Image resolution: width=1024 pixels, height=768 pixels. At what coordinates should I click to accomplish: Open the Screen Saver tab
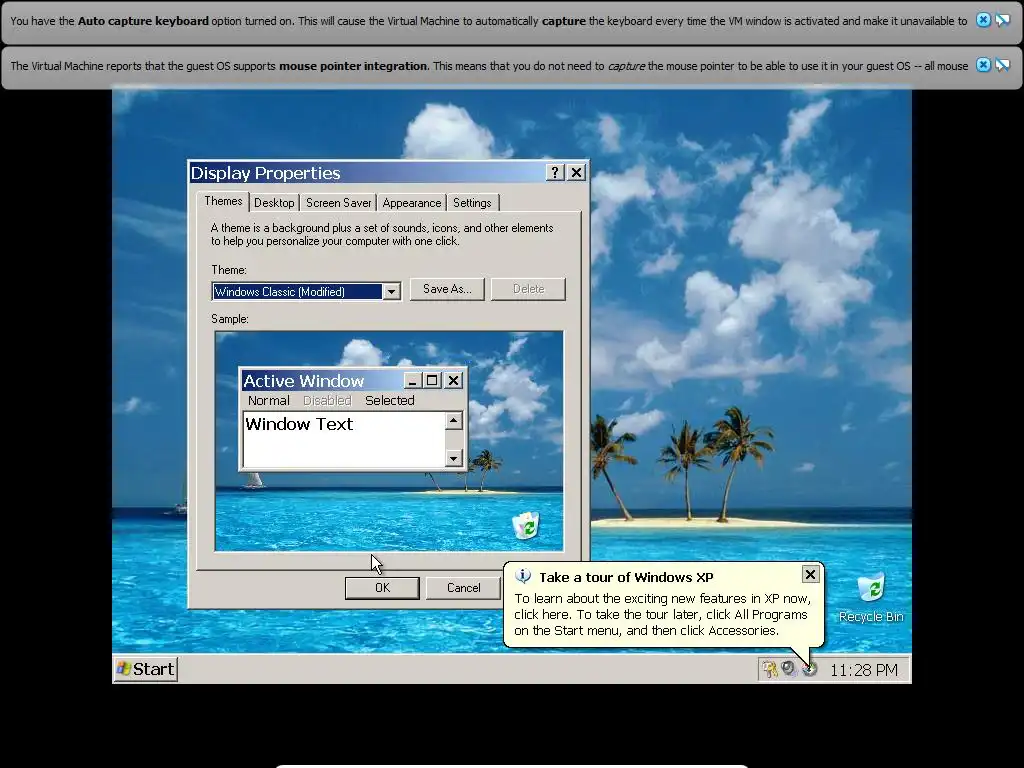pyautogui.click(x=338, y=202)
